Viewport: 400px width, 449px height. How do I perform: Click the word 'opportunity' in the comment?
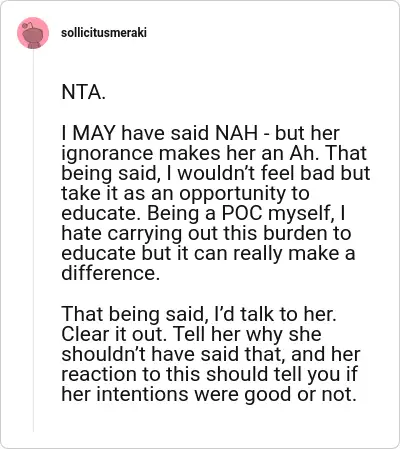click(x=233, y=194)
